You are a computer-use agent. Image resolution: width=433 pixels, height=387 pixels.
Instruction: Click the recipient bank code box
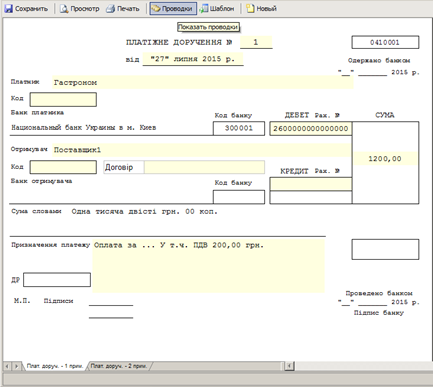239,197
